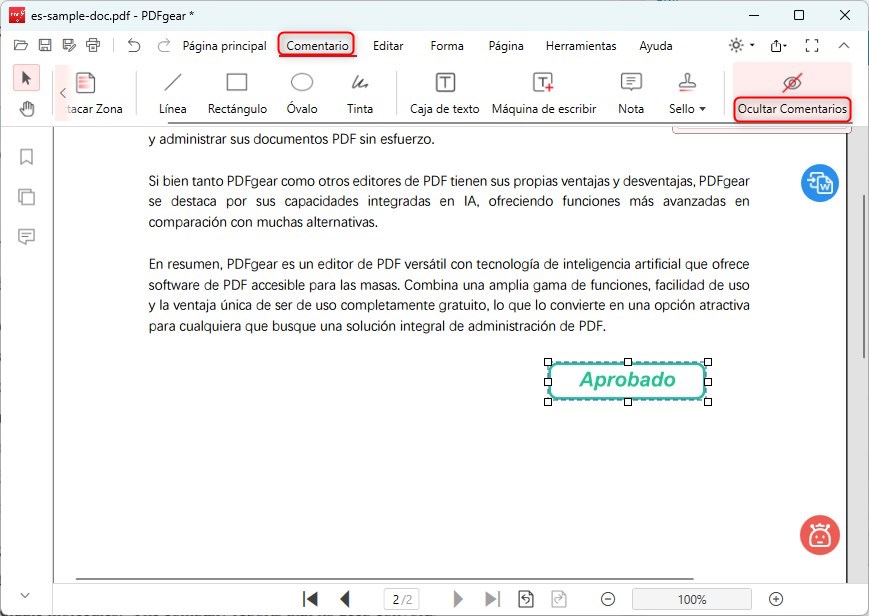Image resolution: width=869 pixels, height=616 pixels.
Task: Choose the Óvalo shape tool
Action: [x=301, y=92]
